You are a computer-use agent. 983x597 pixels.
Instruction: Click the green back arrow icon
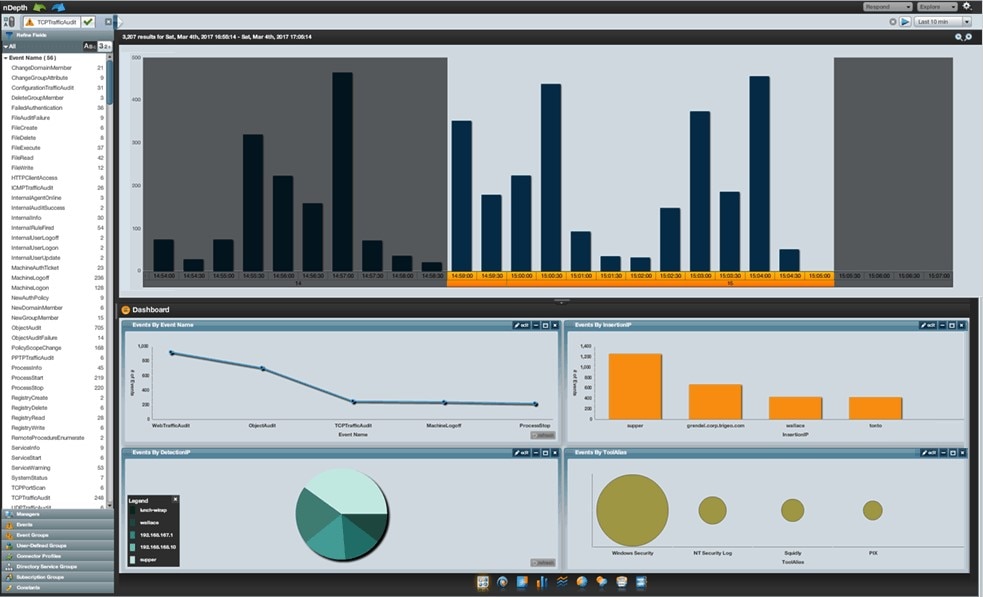[x=39, y=7]
